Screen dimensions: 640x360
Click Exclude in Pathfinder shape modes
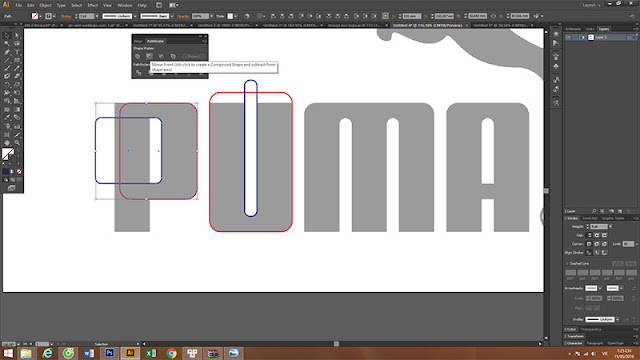click(173, 56)
